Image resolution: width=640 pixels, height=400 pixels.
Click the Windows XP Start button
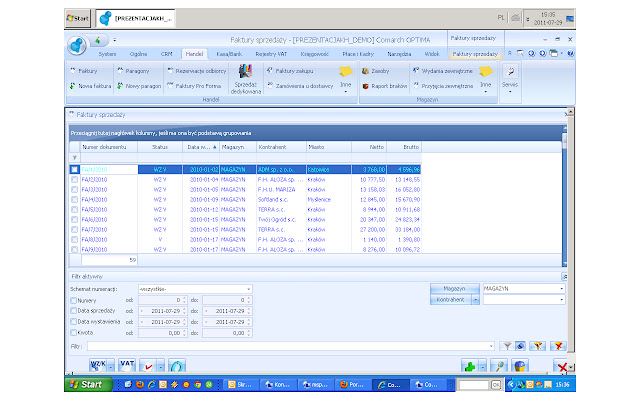88,384
